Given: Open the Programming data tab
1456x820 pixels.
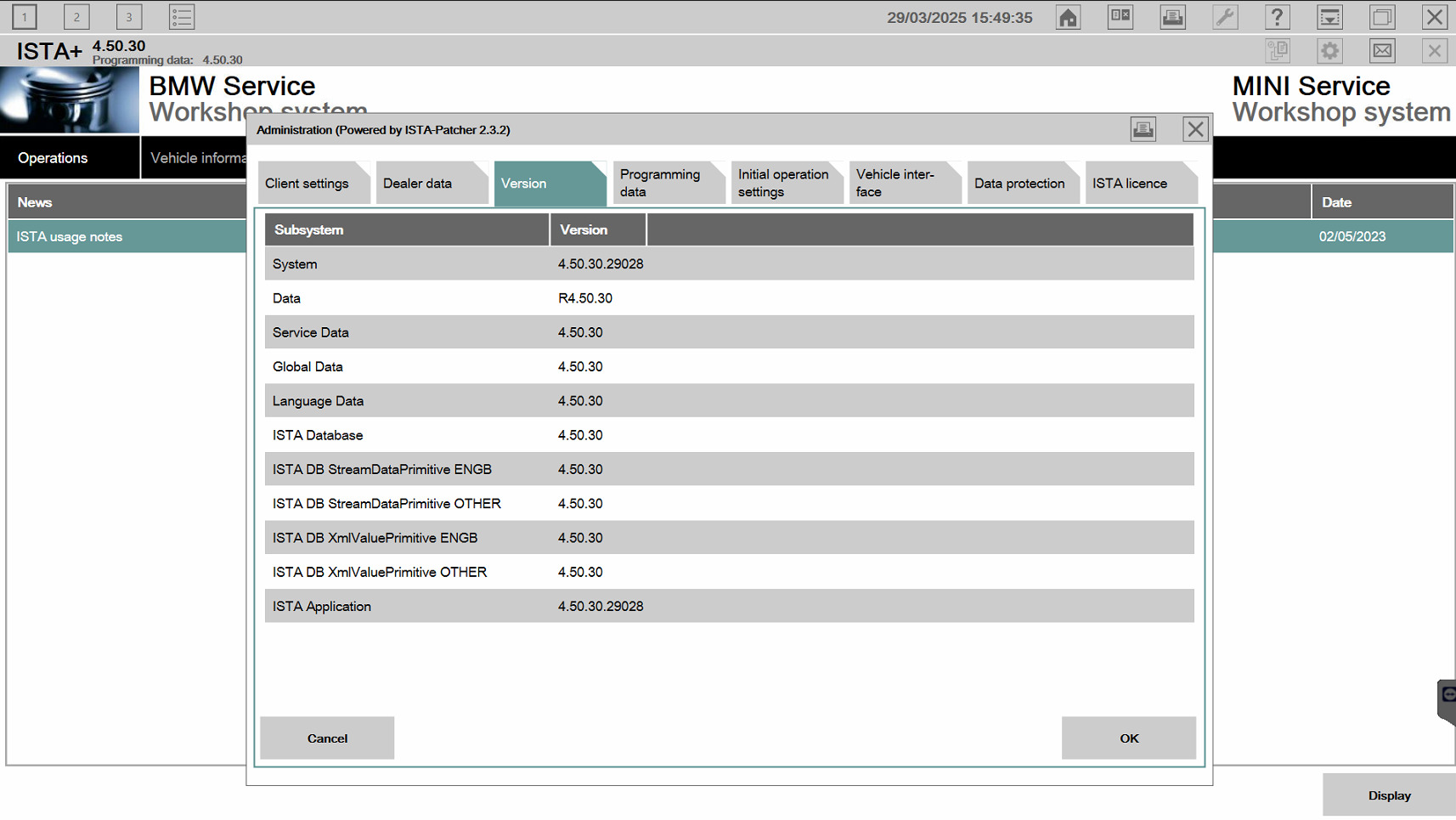Looking at the screenshot, I should point(660,184).
